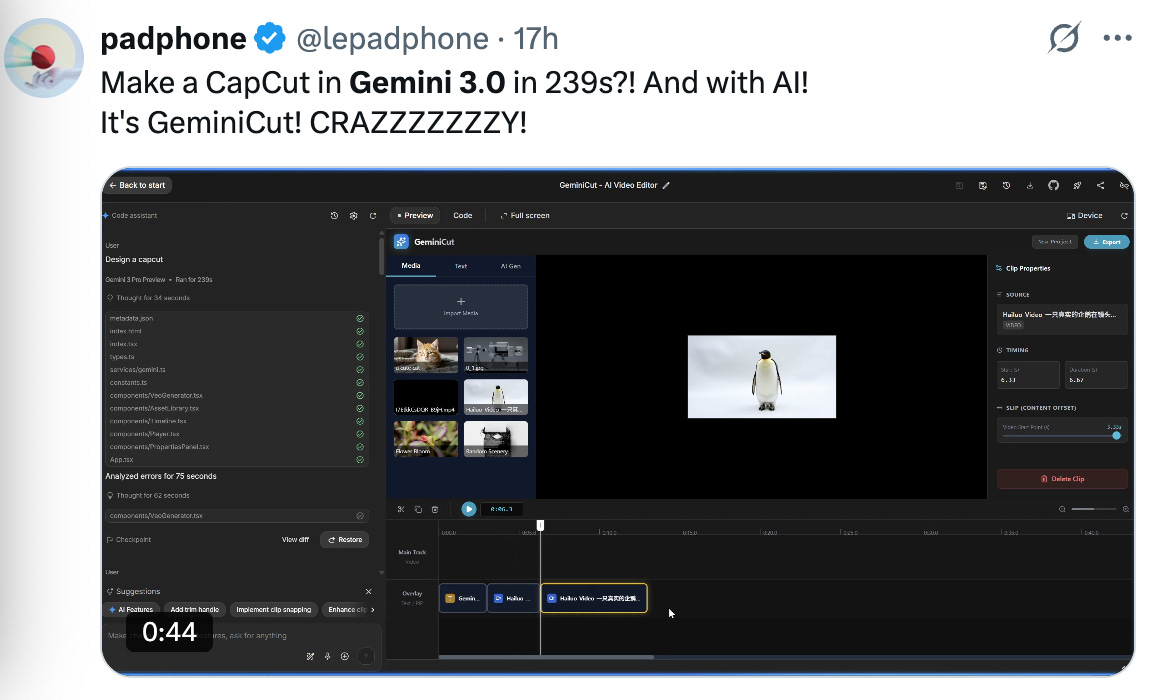Click the Full screen button

525,216
